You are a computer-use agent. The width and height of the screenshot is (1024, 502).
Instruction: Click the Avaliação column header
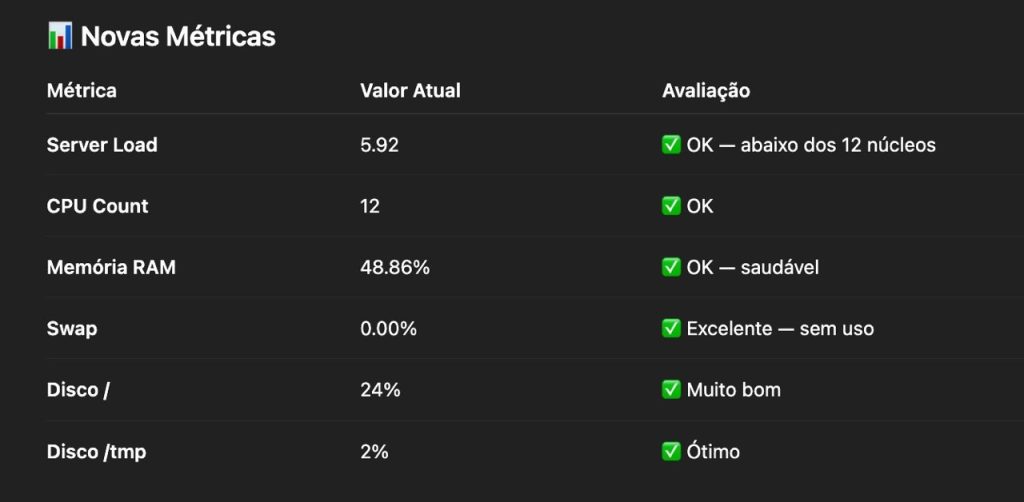(x=706, y=91)
